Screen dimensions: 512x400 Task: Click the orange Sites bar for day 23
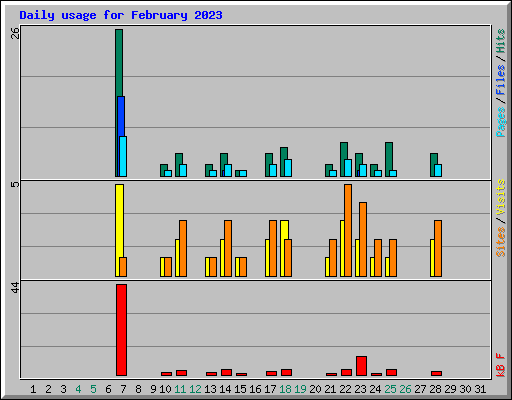coord(363,239)
